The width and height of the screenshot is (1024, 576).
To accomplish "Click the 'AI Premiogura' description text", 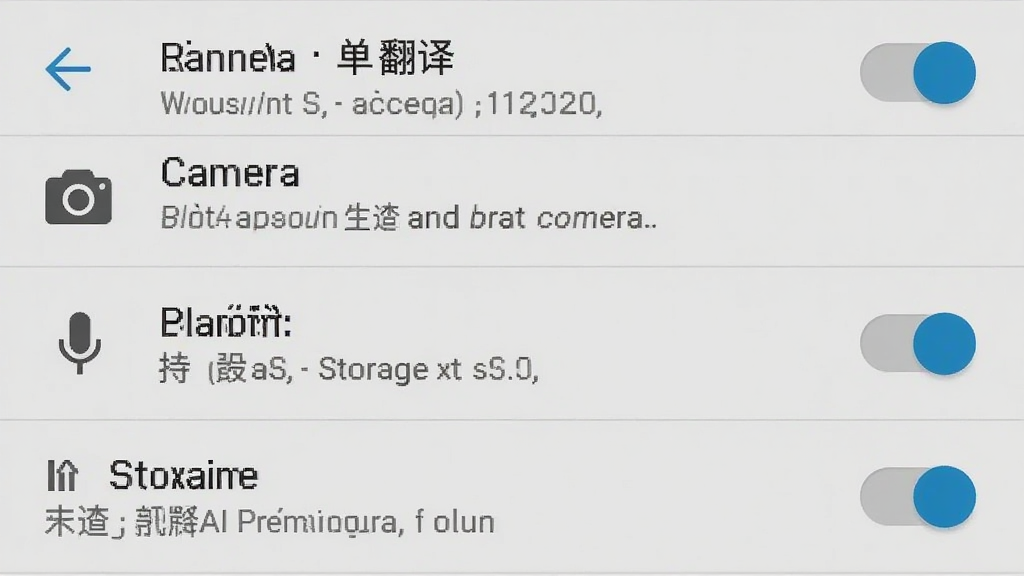I will pos(270,522).
